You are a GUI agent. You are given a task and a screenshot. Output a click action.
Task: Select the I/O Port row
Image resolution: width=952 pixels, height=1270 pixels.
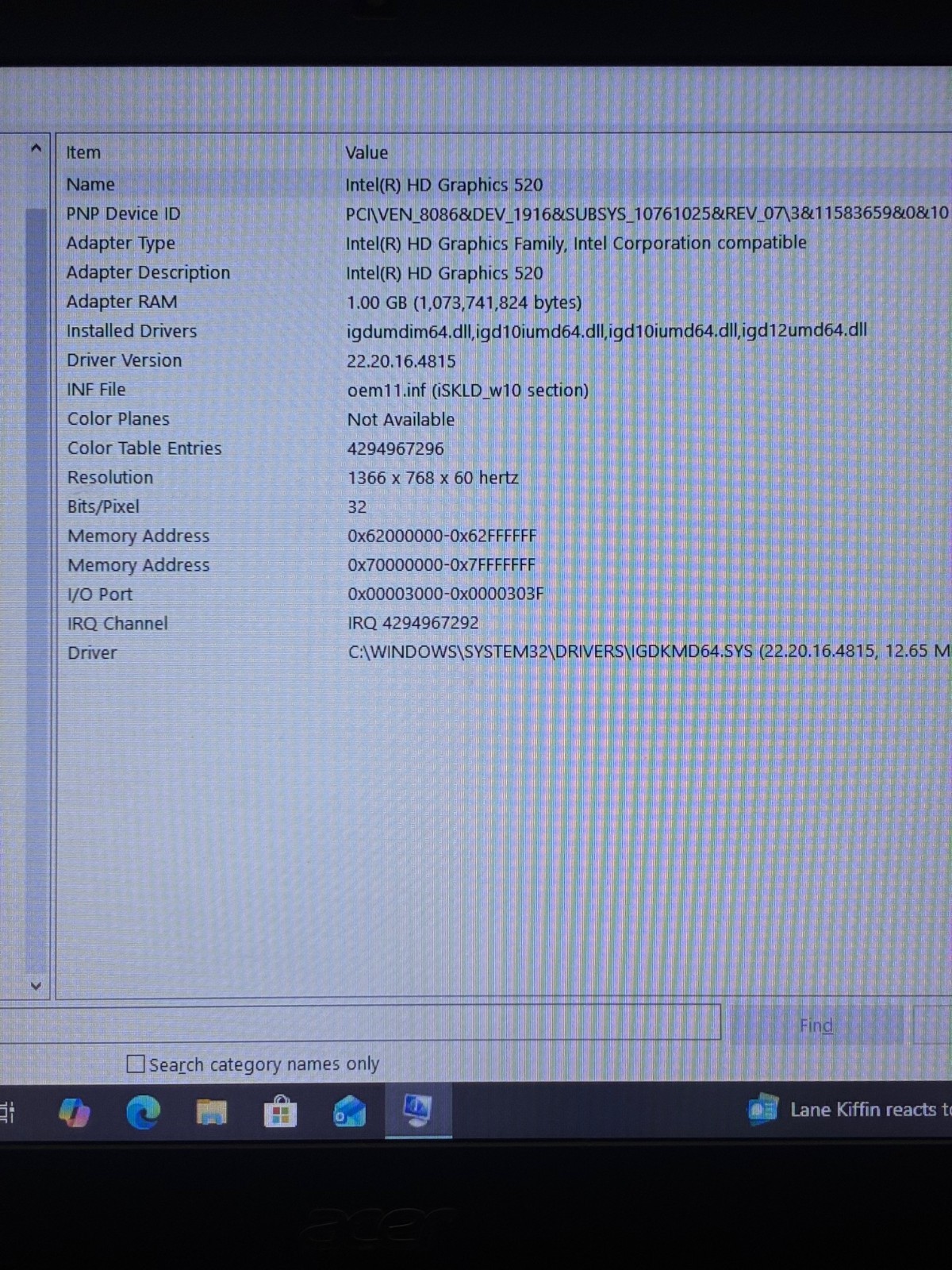(505, 594)
